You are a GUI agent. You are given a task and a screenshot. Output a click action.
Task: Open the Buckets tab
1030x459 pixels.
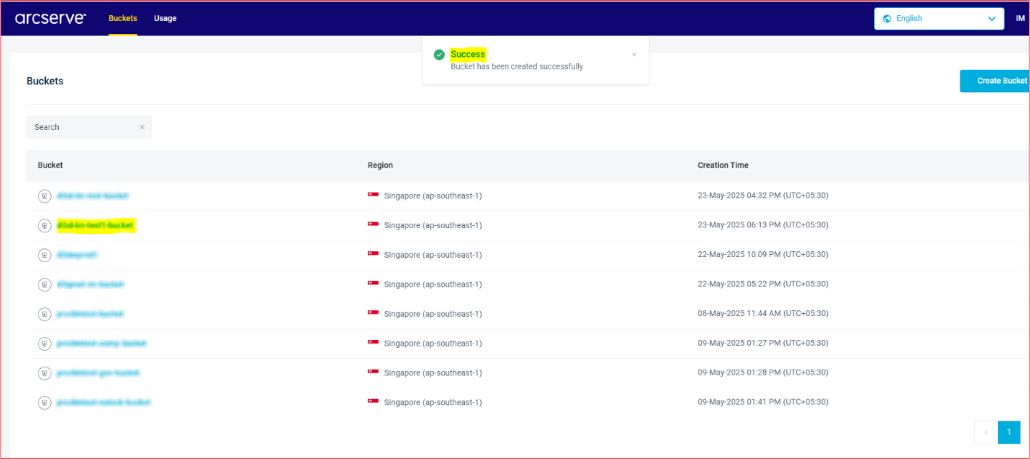coord(123,18)
